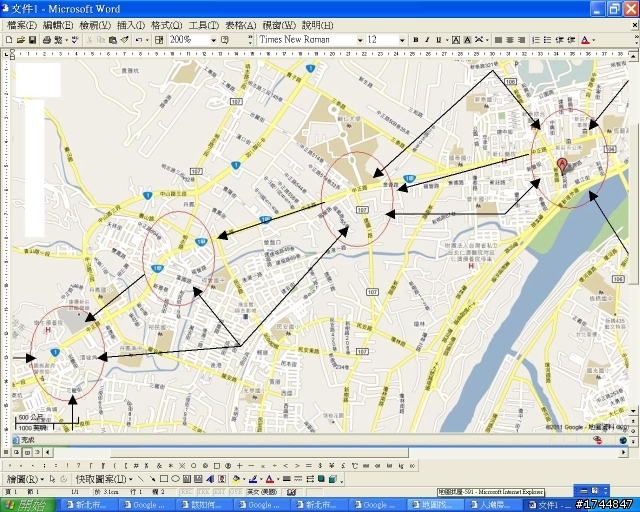Insert Clip Art from drawing toolbar

[222, 479]
